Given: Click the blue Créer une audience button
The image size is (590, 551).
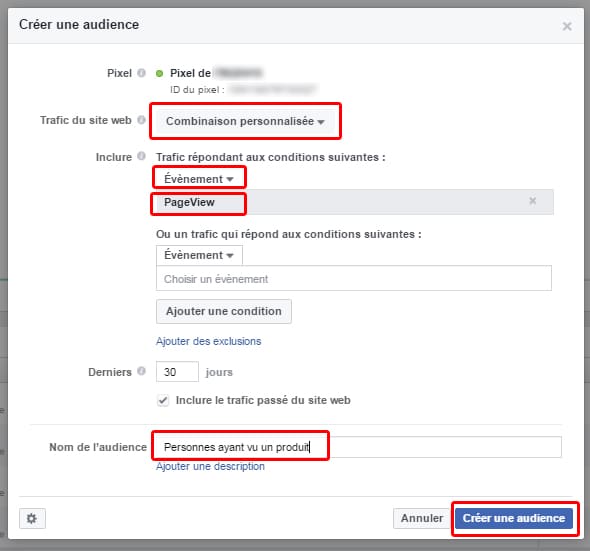Looking at the screenshot, I should pos(514,518).
